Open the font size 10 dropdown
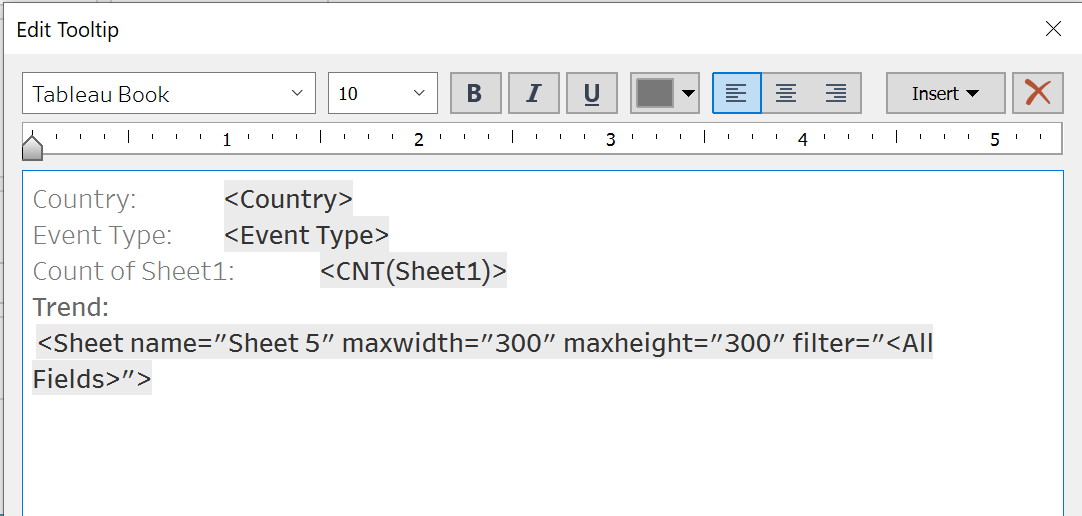This screenshot has height=516, width=1082. (418, 94)
